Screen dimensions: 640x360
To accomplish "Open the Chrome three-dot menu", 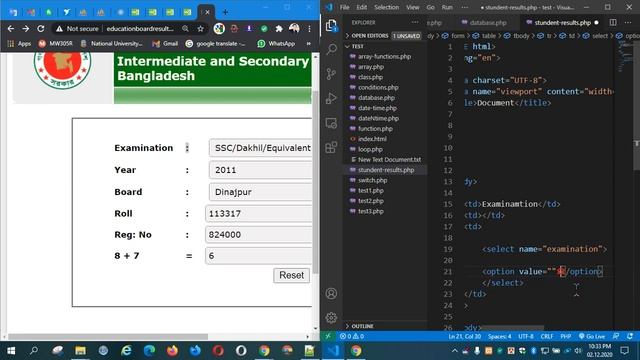I will click(309, 29).
